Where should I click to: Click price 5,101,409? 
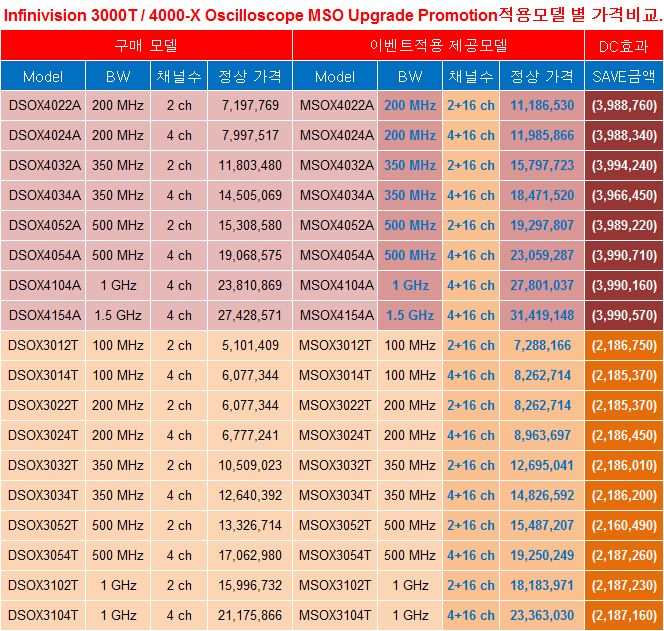pos(250,346)
